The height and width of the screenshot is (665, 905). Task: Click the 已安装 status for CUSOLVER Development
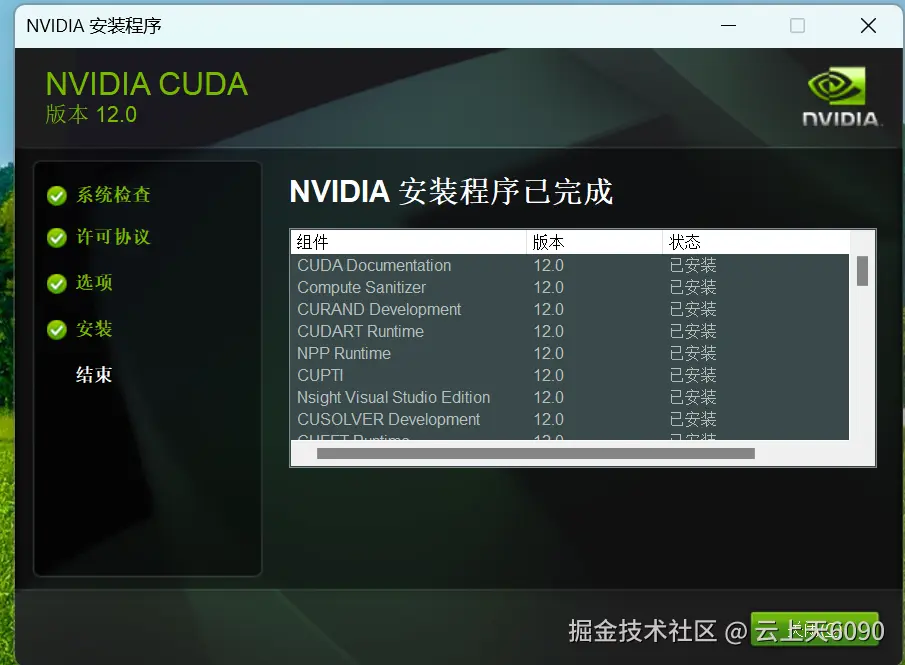pyautogui.click(x=693, y=419)
